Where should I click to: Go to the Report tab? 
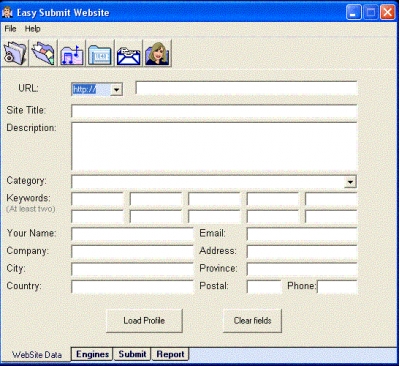[170, 354]
